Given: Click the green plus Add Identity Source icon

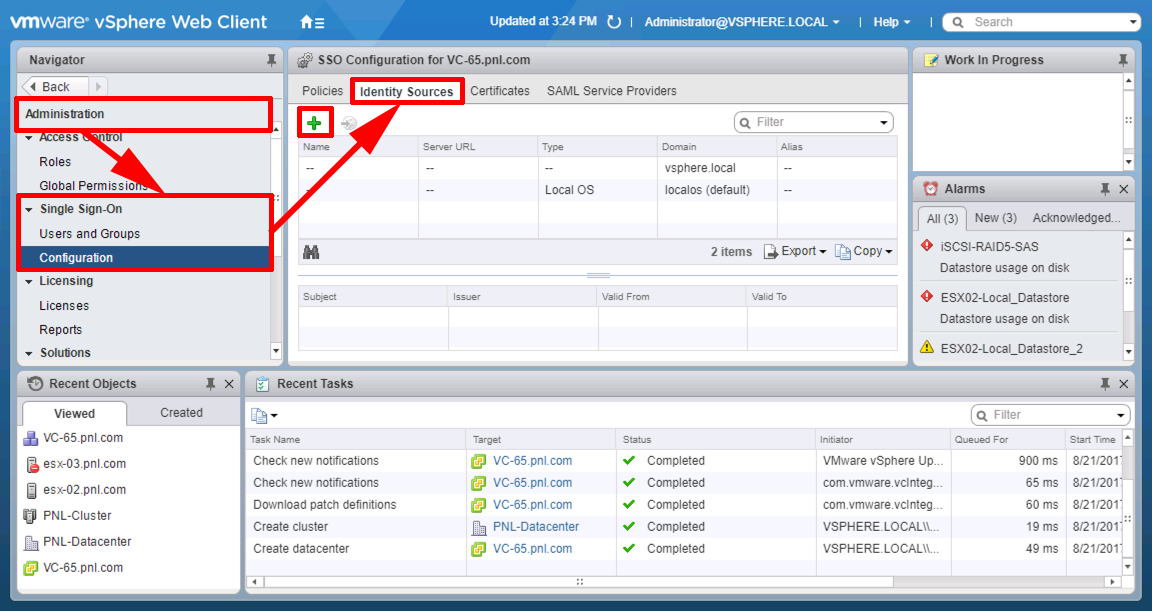Looking at the screenshot, I should [x=314, y=123].
